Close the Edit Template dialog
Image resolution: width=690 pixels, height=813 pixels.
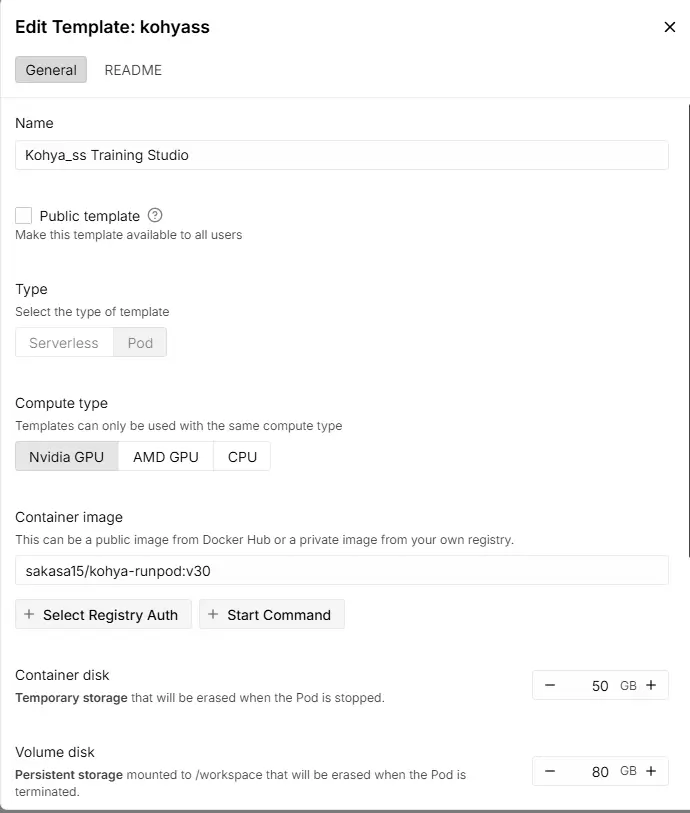pyautogui.click(x=670, y=27)
